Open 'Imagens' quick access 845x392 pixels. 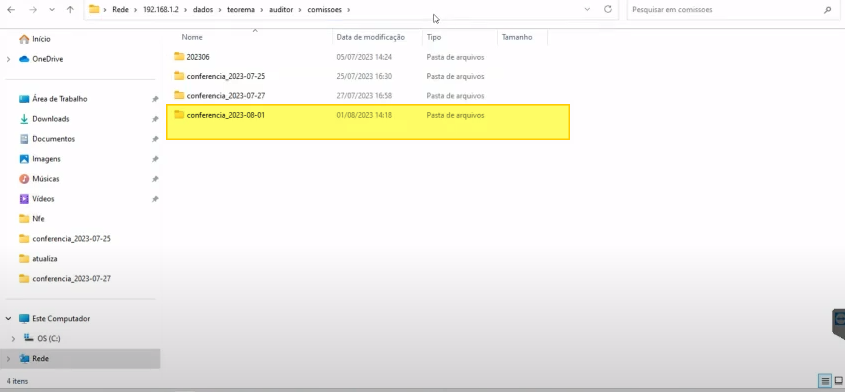pos(46,159)
